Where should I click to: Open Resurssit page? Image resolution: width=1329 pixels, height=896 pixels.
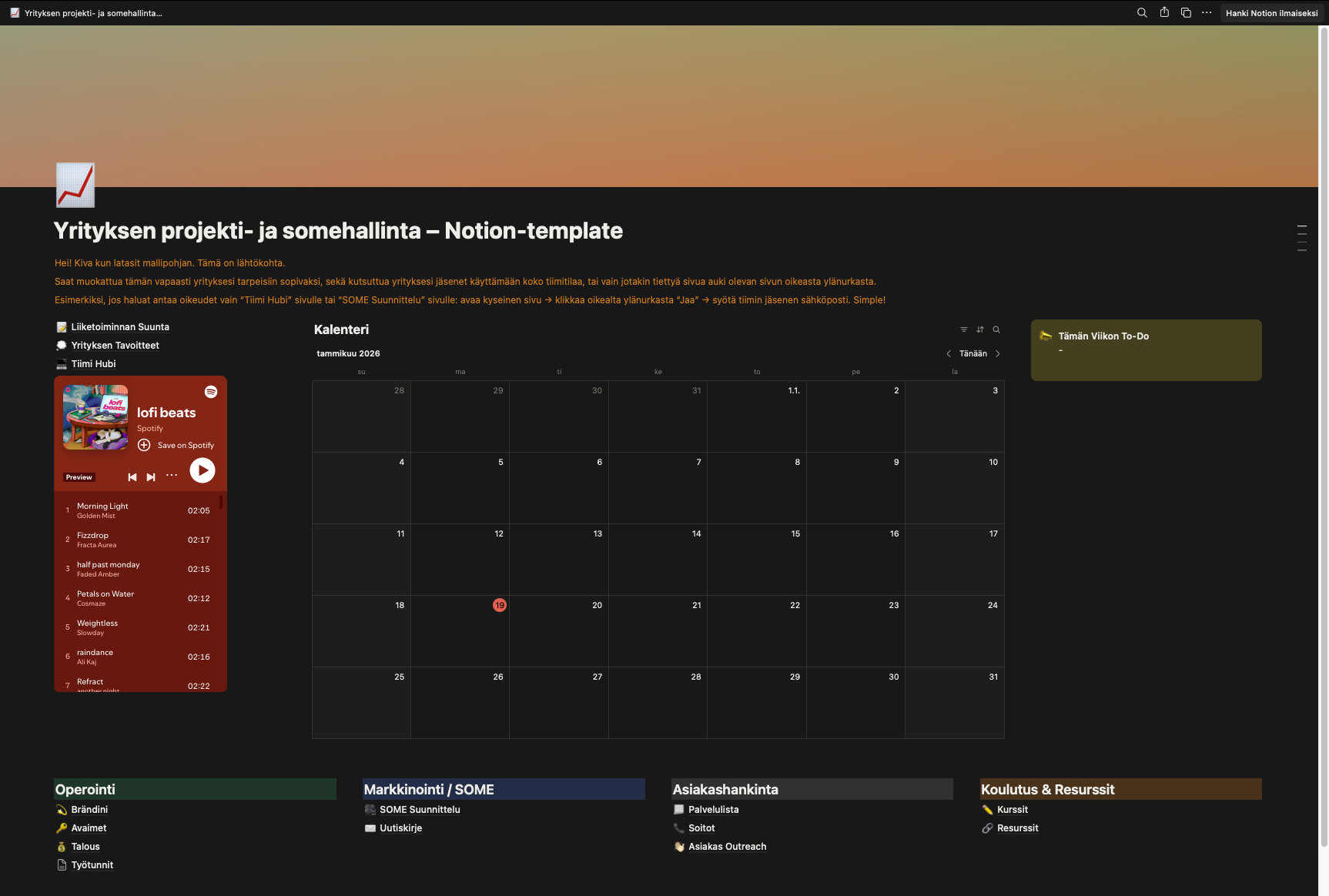[1010, 828]
